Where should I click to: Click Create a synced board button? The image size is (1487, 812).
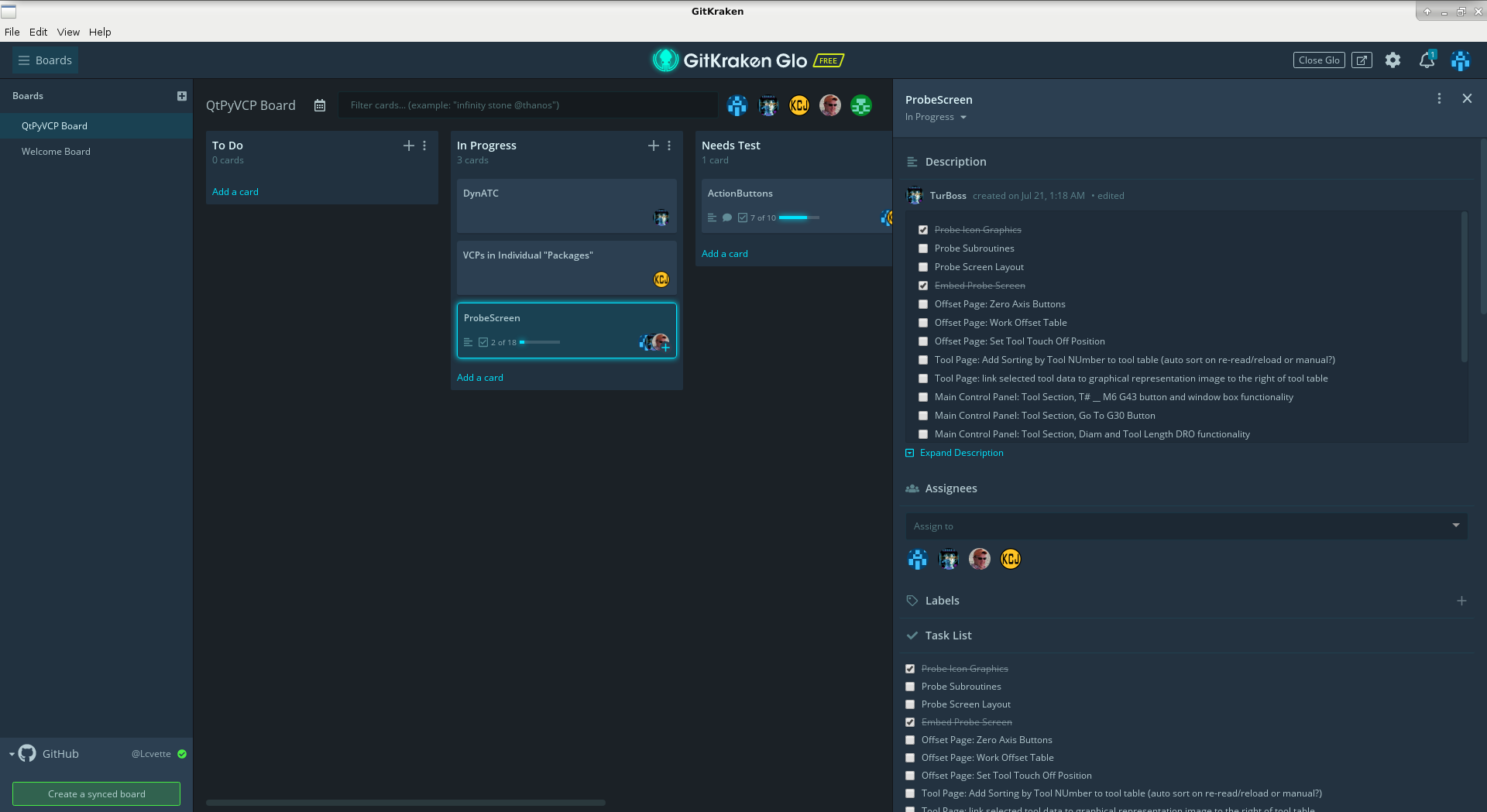[96, 793]
